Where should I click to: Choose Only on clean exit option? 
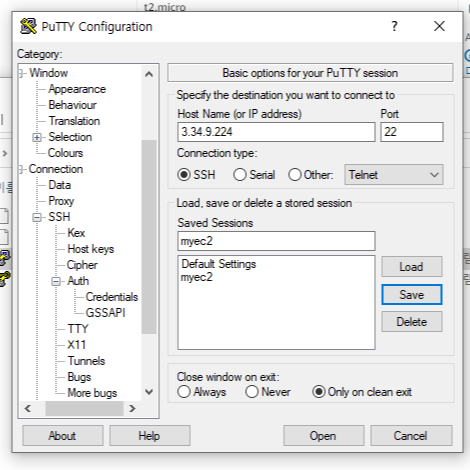[x=319, y=392]
